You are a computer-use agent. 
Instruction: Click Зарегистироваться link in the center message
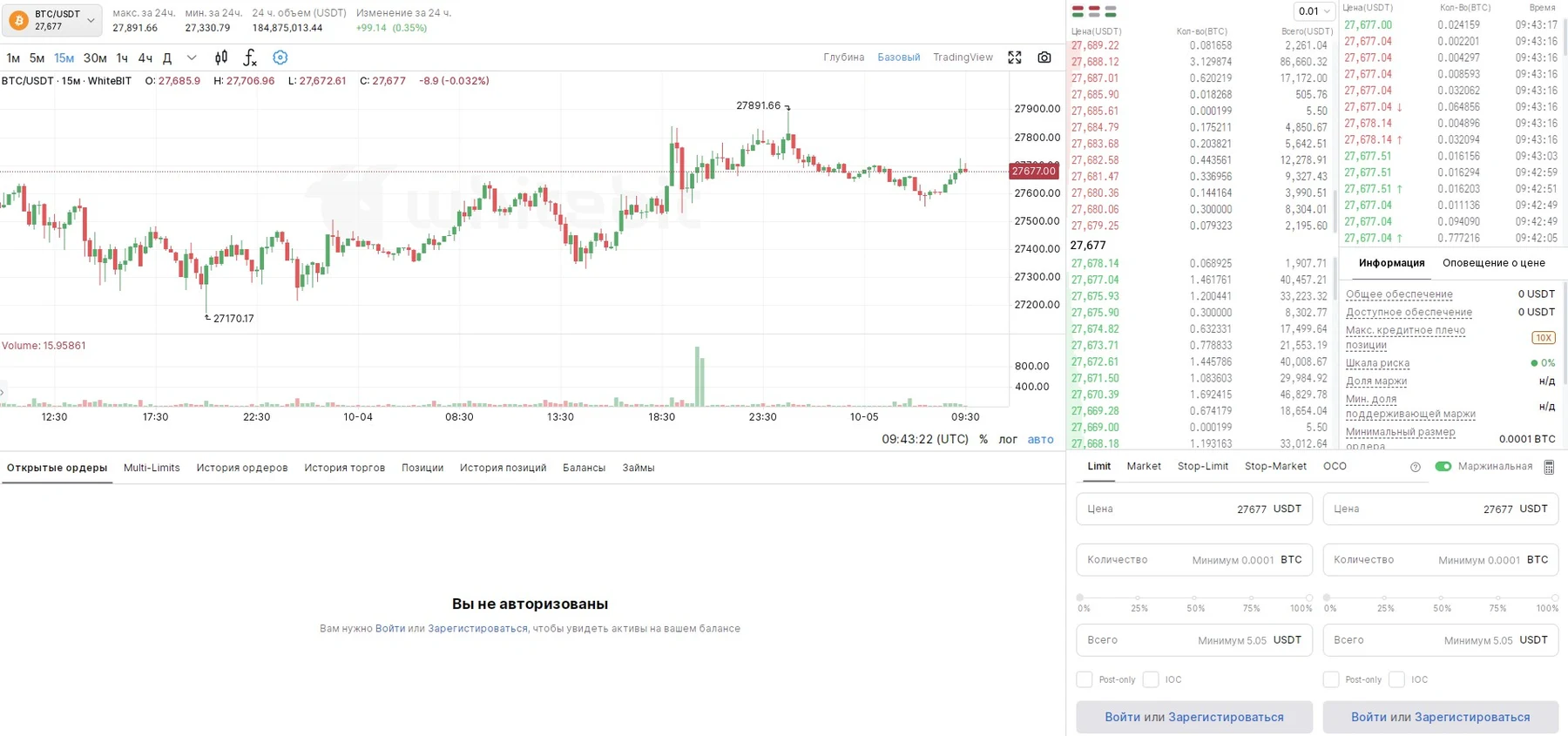(477, 628)
